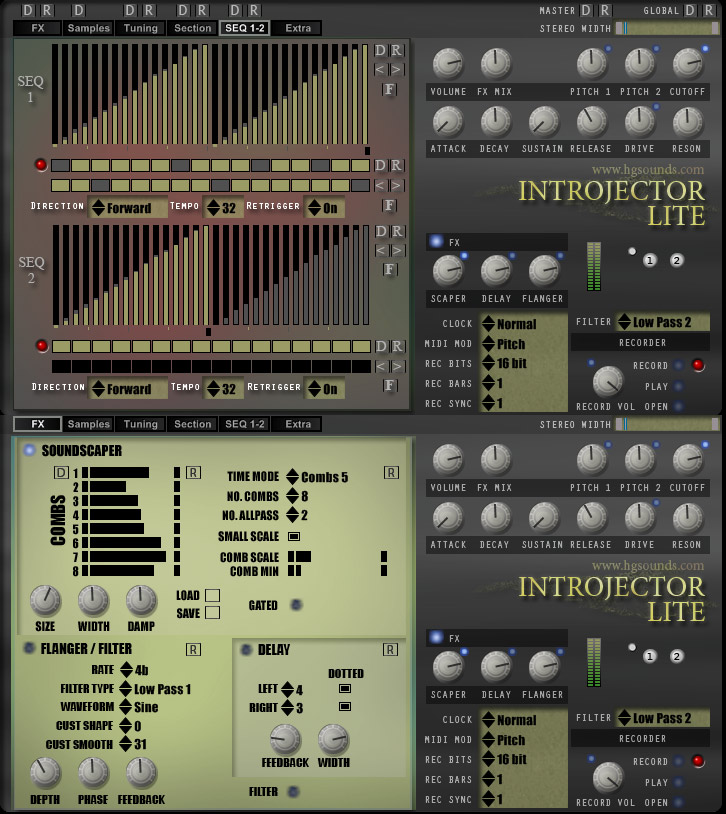Change Filter Type Low Pass 1 selector
This screenshot has height=814, width=726.
pyautogui.click(x=155, y=689)
